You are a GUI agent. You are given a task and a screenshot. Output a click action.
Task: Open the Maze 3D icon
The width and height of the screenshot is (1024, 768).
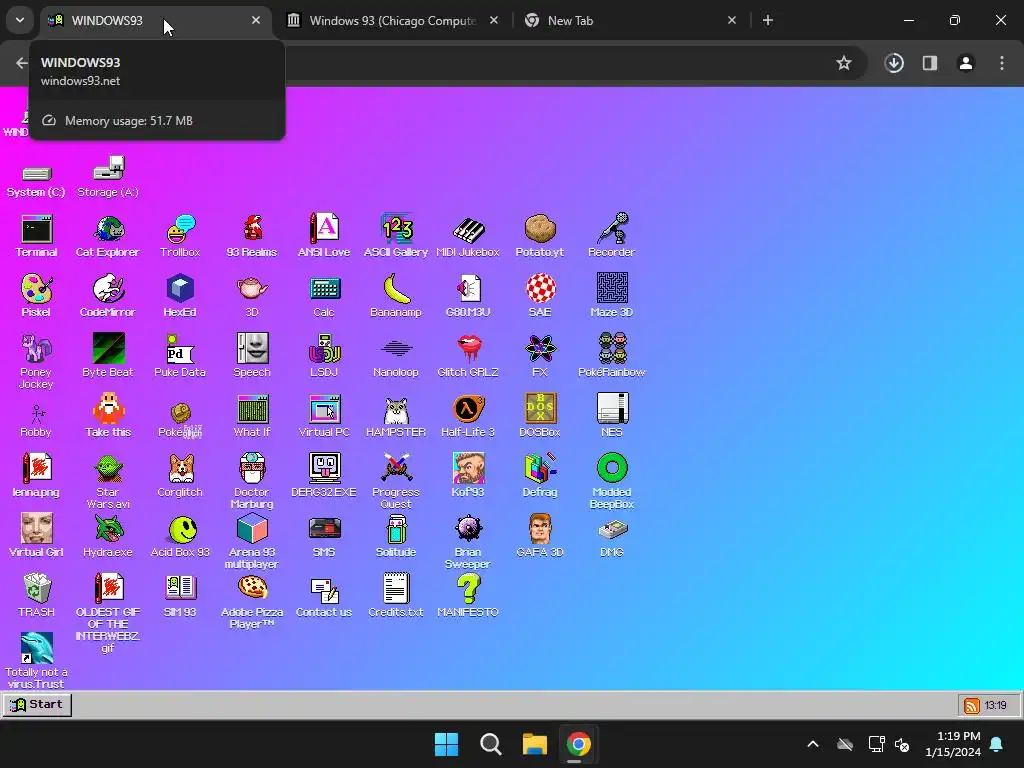611,296
